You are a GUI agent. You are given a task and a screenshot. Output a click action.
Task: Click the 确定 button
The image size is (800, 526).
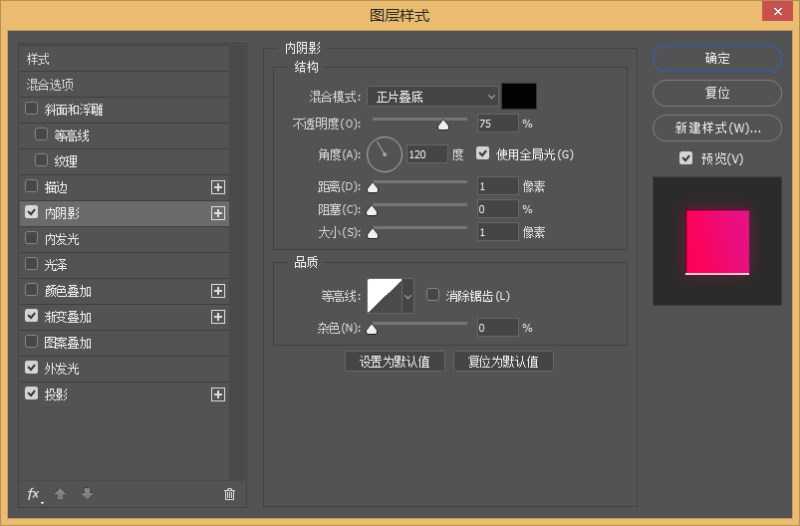717,59
